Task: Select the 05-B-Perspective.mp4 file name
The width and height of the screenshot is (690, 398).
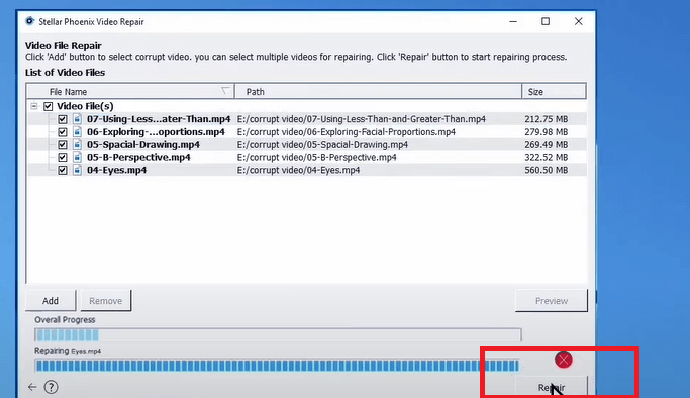Action: point(139,157)
